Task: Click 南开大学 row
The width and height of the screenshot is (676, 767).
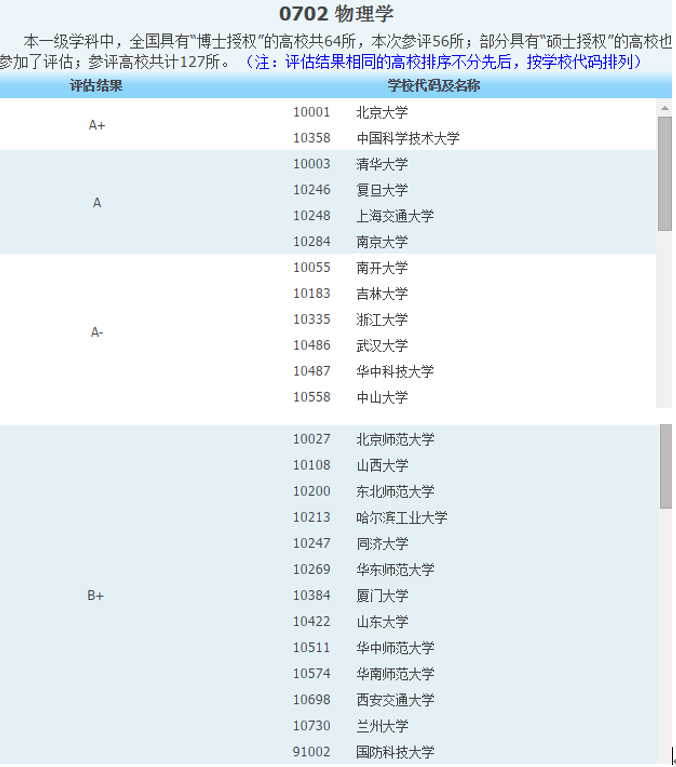Action: 382,268
